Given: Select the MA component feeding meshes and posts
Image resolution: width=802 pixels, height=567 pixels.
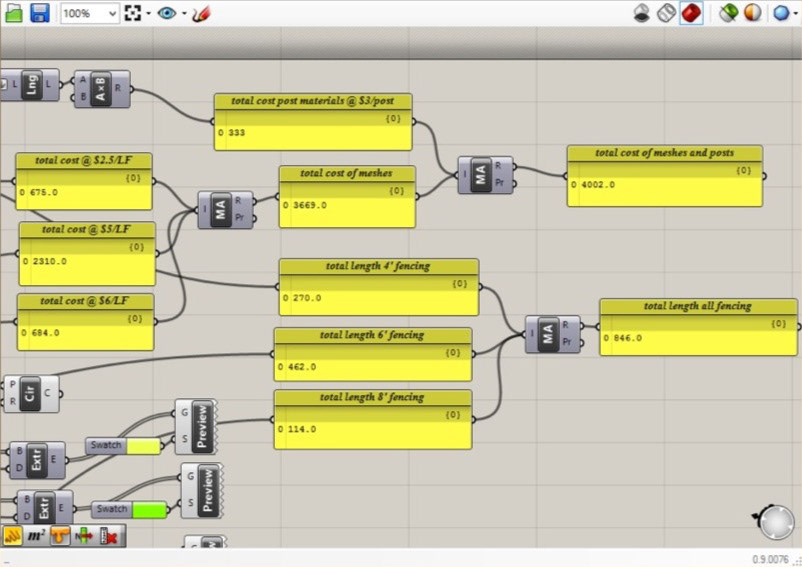Looking at the screenshot, I should point(480,175).
